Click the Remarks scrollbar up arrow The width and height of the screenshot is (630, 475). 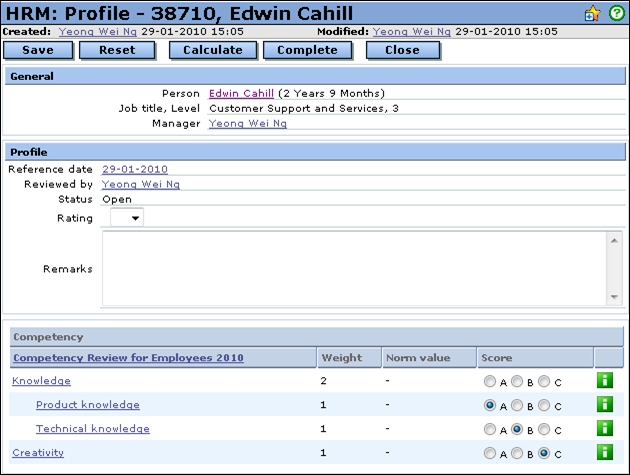614,240
